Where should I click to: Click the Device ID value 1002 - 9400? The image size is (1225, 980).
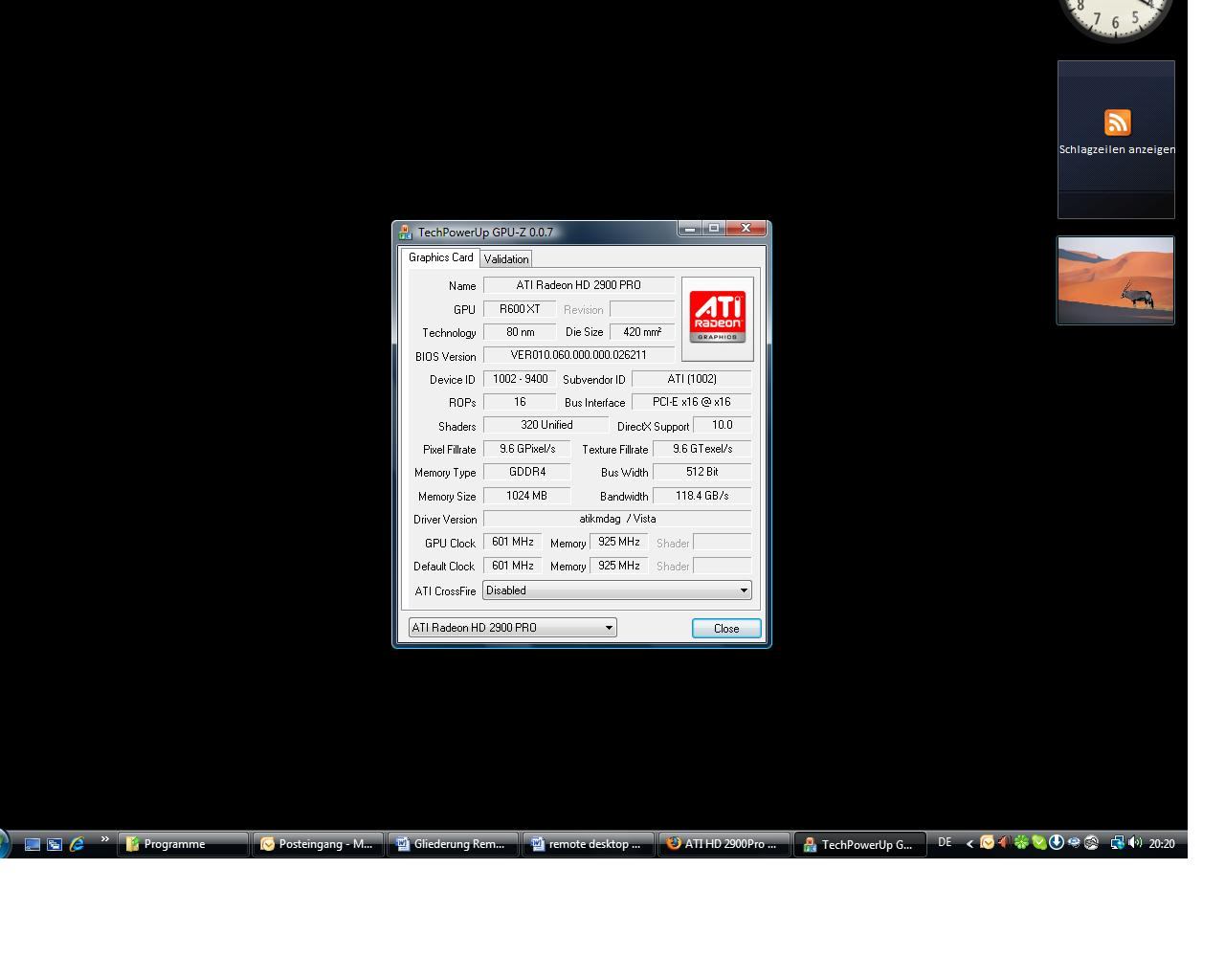(x=520, y=379)
